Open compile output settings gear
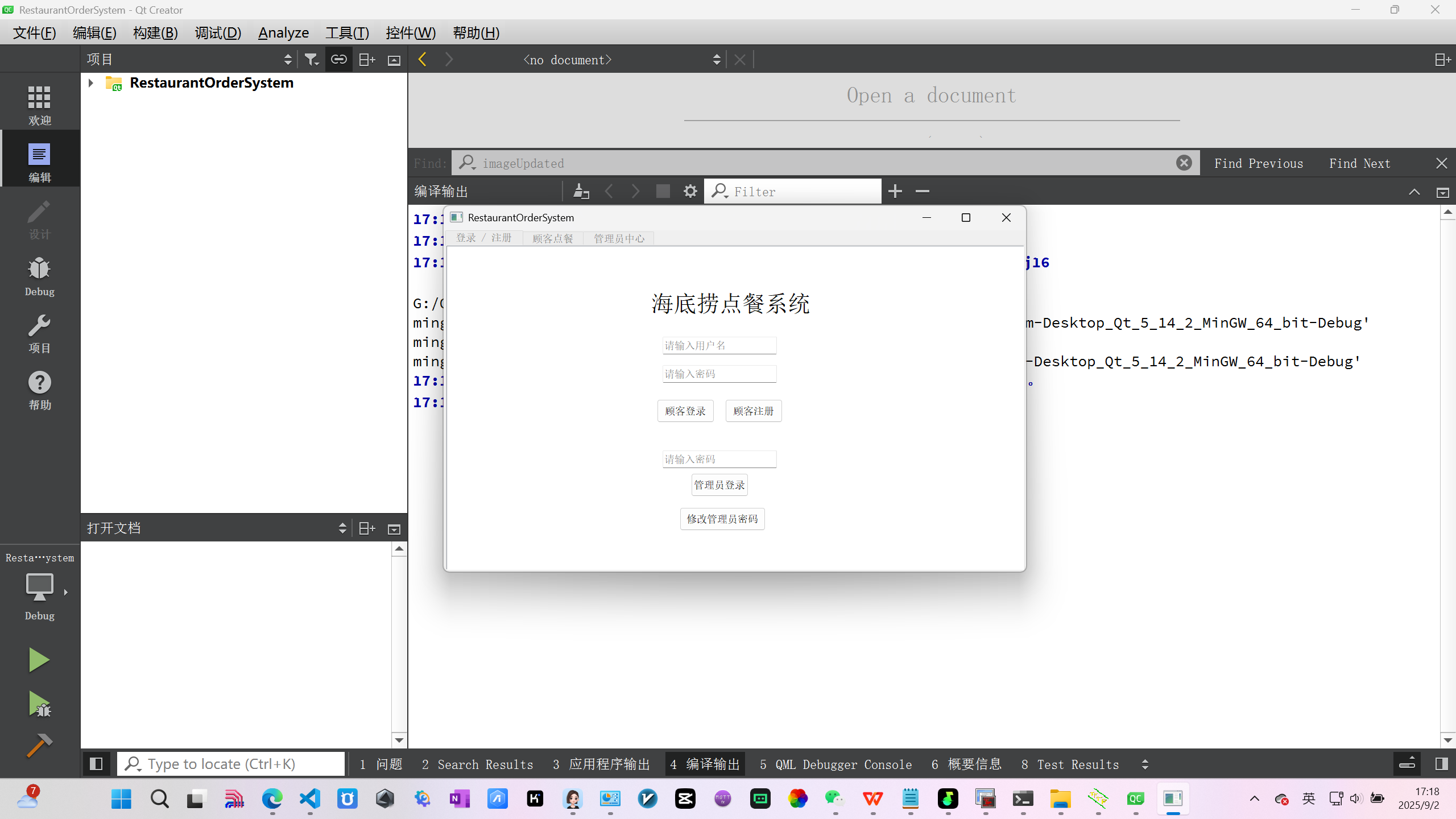The width and height of the screenshot is (1456, 819). tap(690, 191)
